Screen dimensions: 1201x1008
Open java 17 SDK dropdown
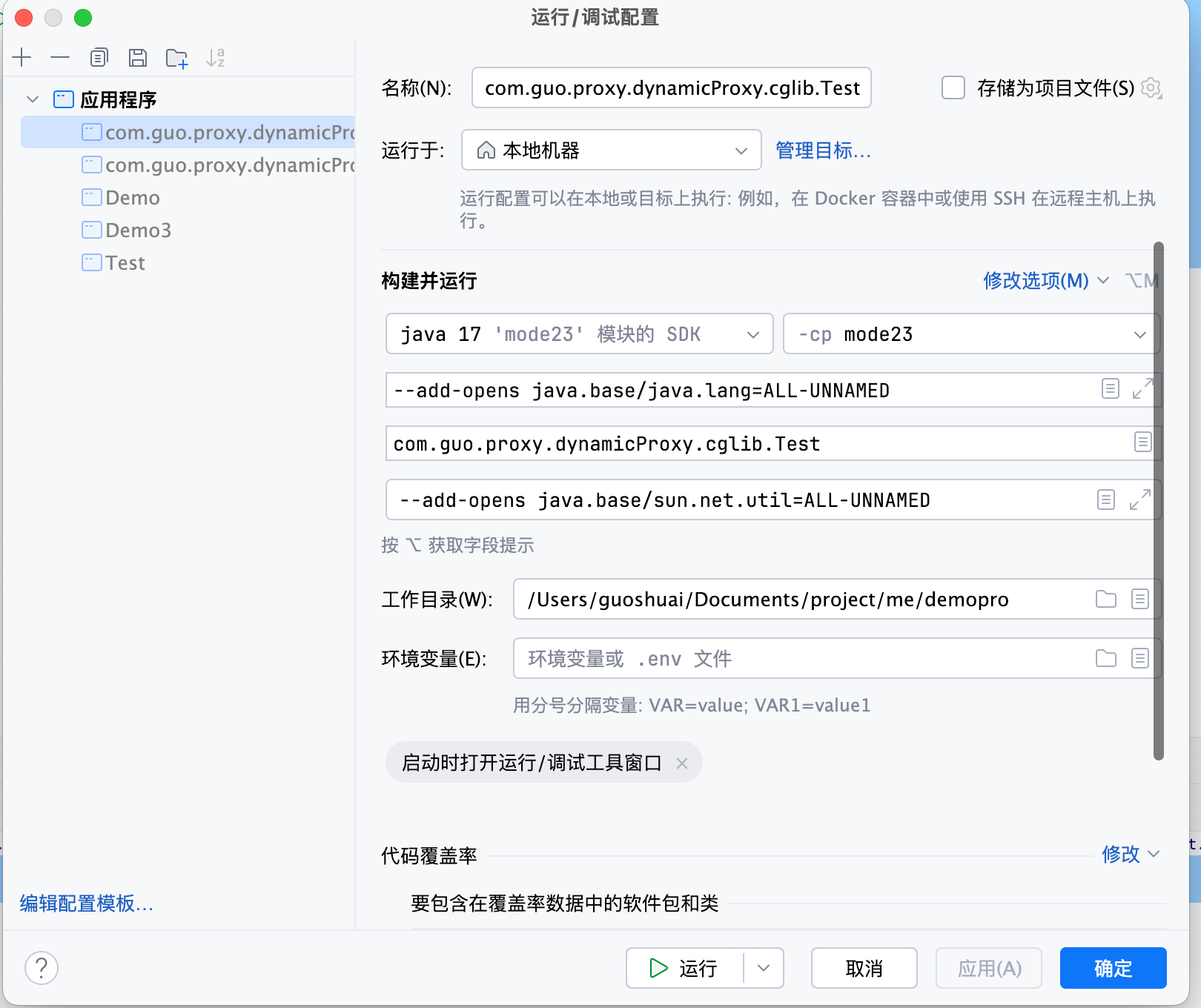tap(579, 334)
